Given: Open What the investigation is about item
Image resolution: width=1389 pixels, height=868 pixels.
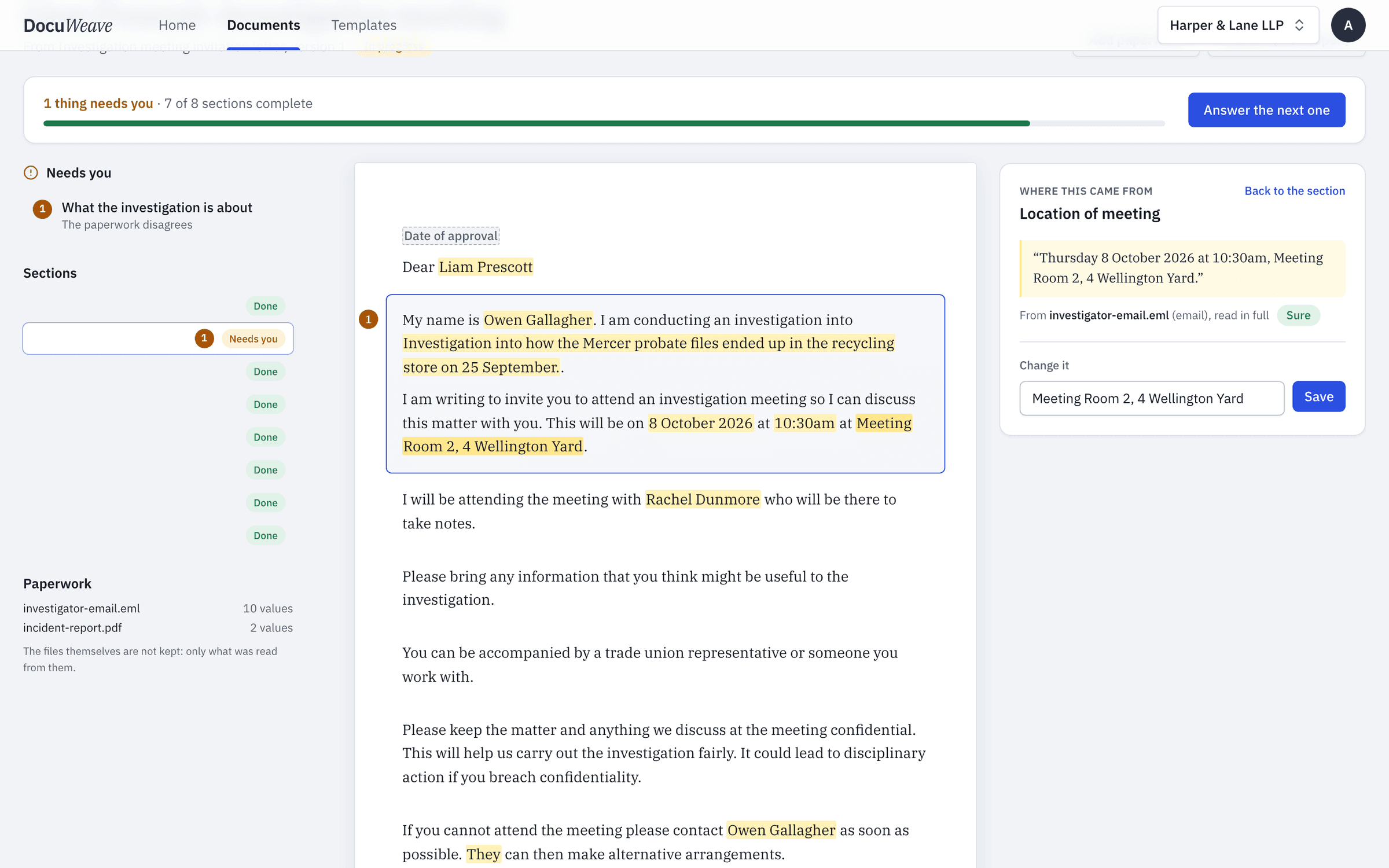Looking at the screenshot, I should (x=157, y=215).
